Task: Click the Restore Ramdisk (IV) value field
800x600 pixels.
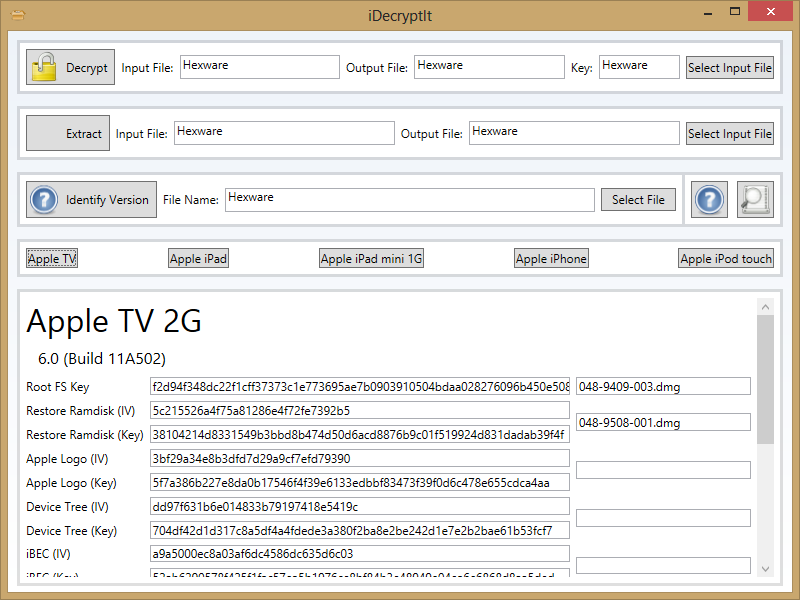Action: (360, 411)
